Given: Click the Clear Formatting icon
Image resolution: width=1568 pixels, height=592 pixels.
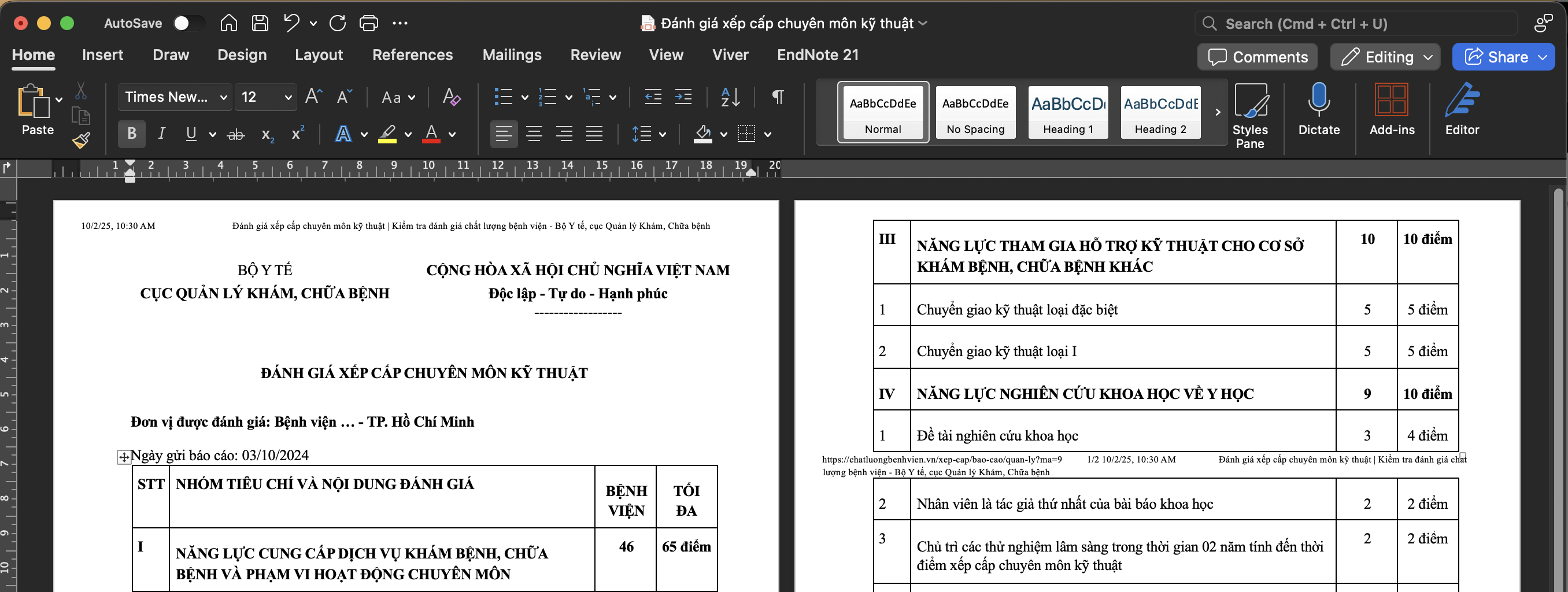Looking at the screenshot, I should tap(451, 97).
